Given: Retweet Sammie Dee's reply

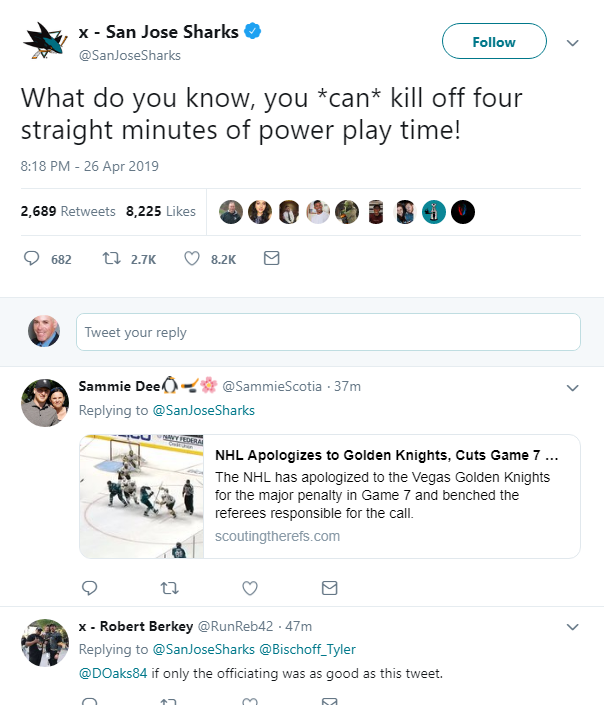Looking at the screenshot, I should pyautogui.click(x=169, y=587).
